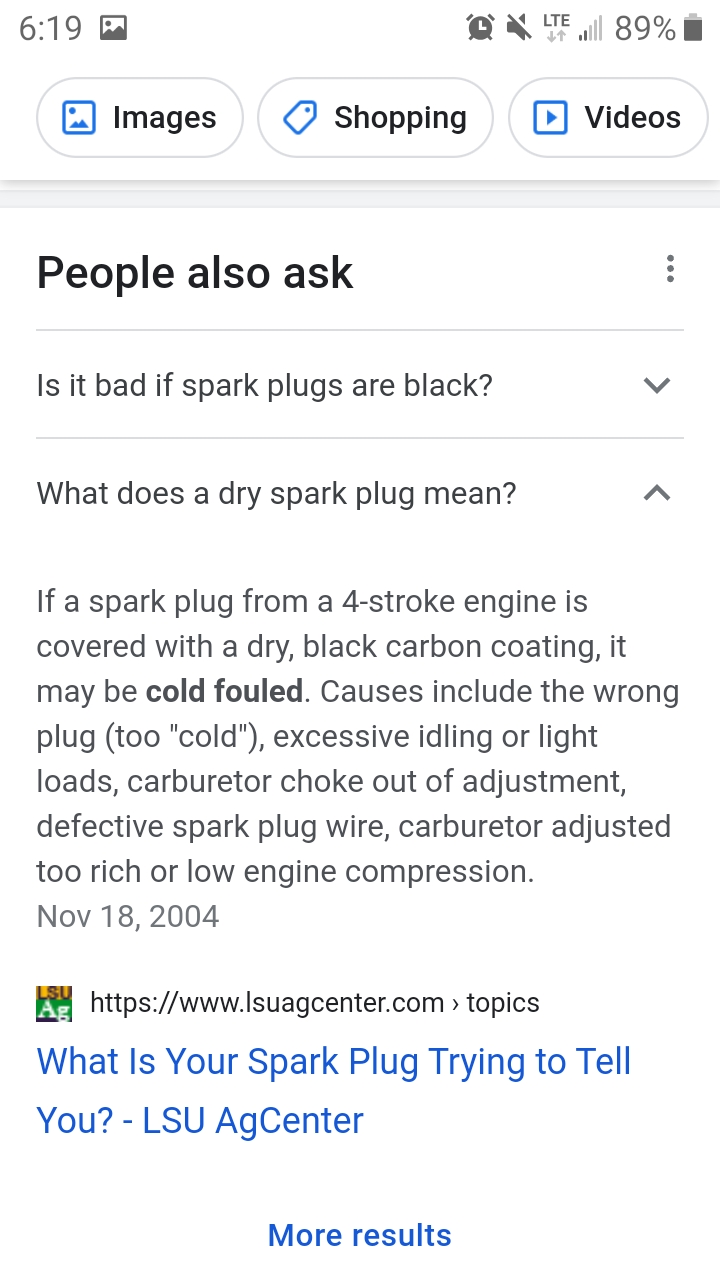Open the three-dot menu beside People also ask

(x=670, y=269)
